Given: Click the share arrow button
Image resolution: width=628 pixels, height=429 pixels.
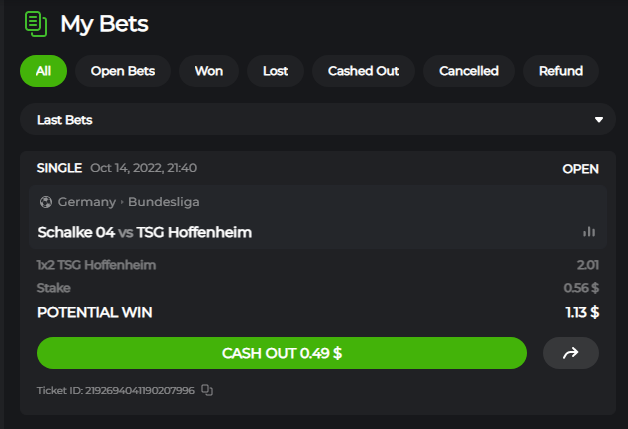Looking at the screenshot, I should pos(571,353).
